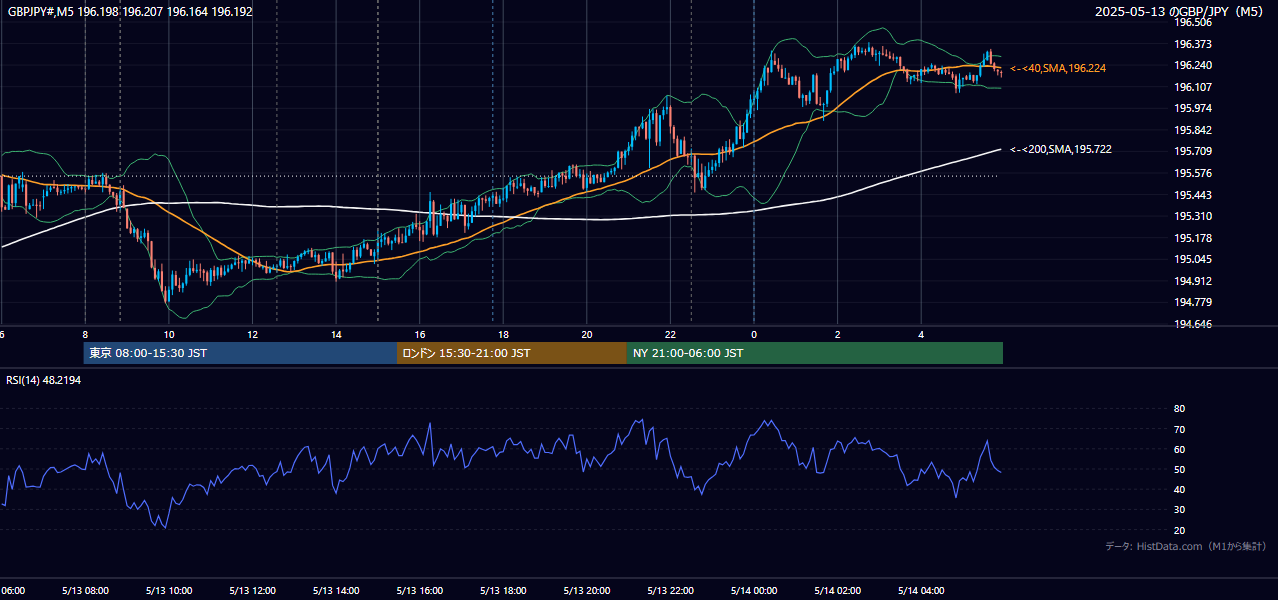The height and width of the screenshot is (600, 1278).
Task: Click price axis value 195.576
Action: point(1192,173)
